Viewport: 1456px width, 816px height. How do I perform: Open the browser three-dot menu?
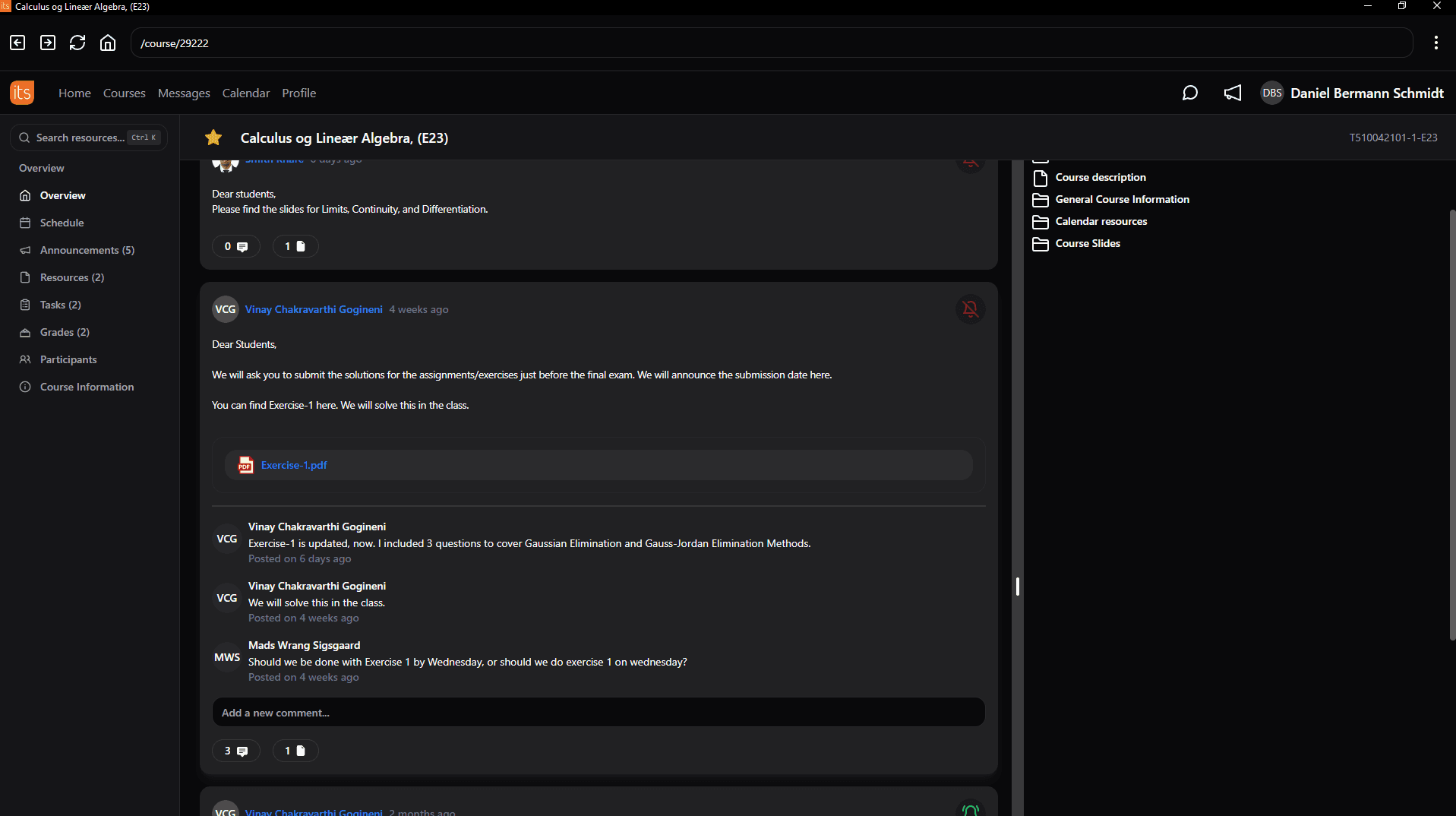click(1435, 43)
